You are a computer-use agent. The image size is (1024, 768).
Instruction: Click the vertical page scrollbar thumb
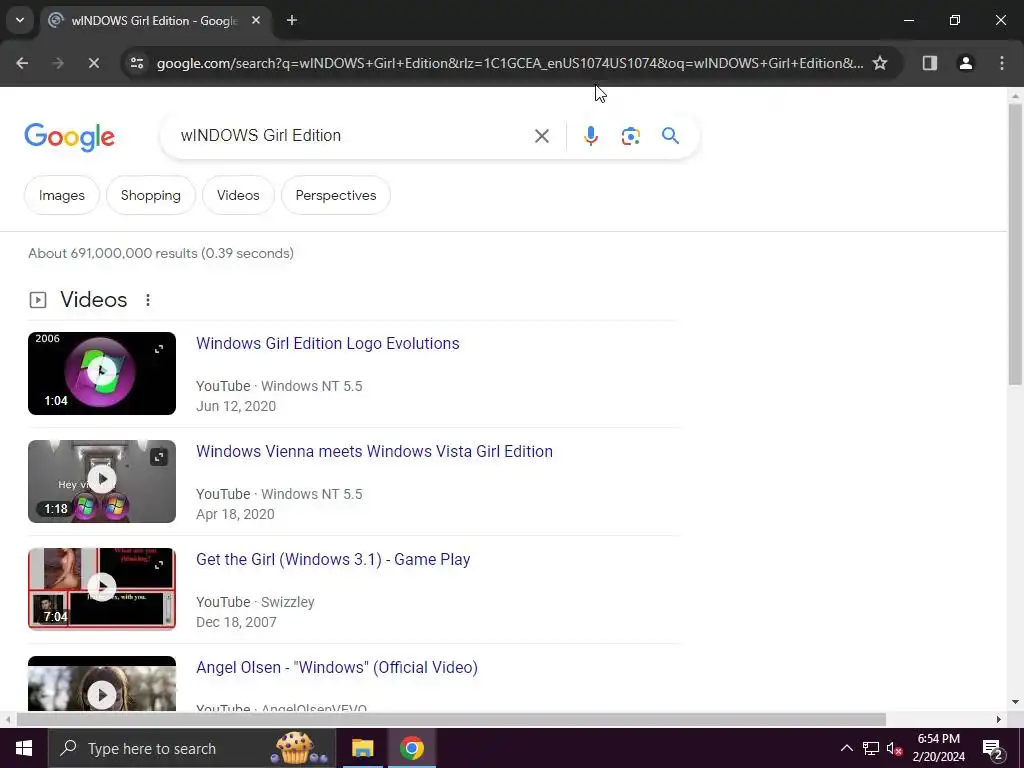click(x=1015, y=244)
